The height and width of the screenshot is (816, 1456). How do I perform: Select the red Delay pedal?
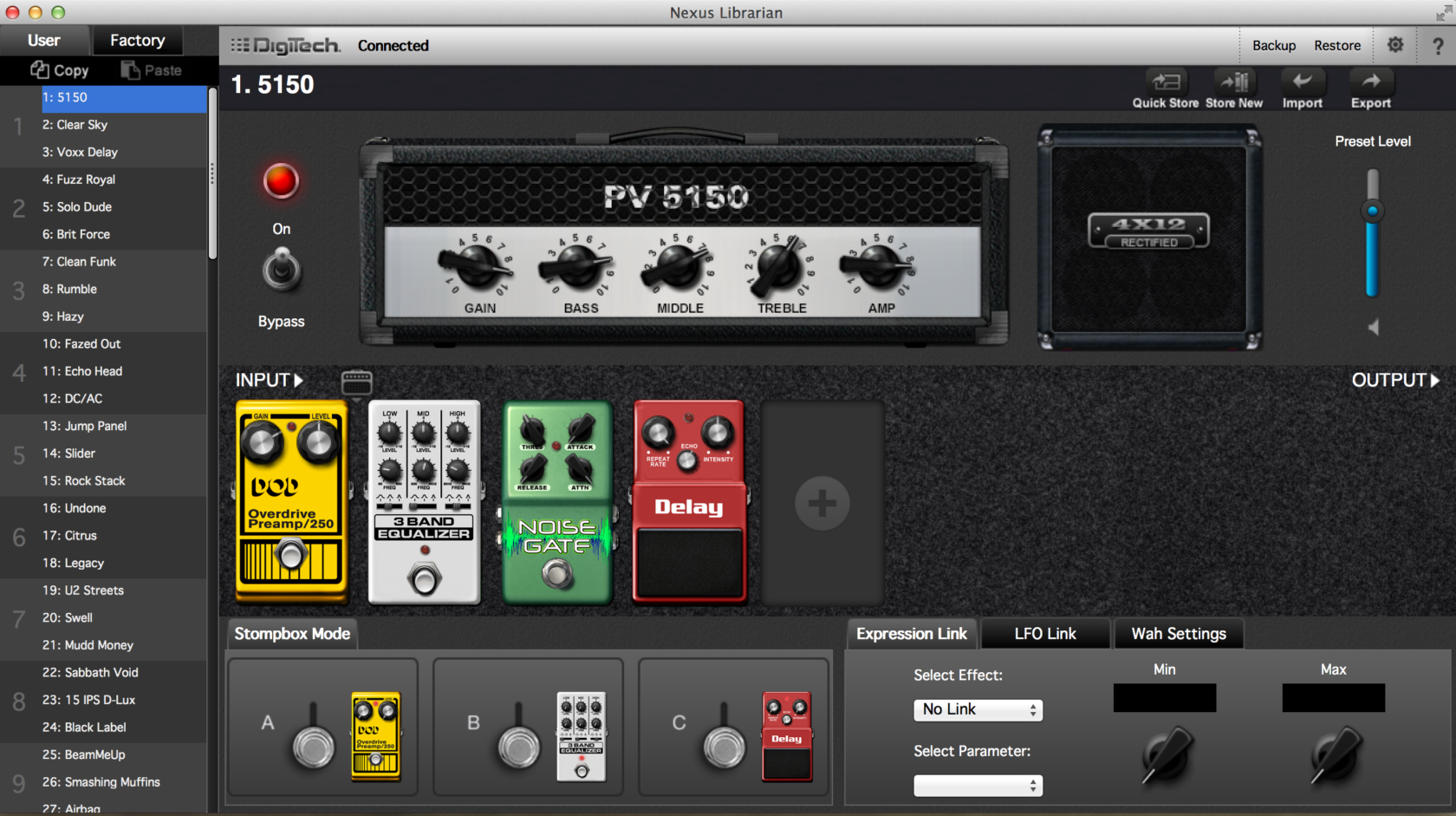click(689, 501)
